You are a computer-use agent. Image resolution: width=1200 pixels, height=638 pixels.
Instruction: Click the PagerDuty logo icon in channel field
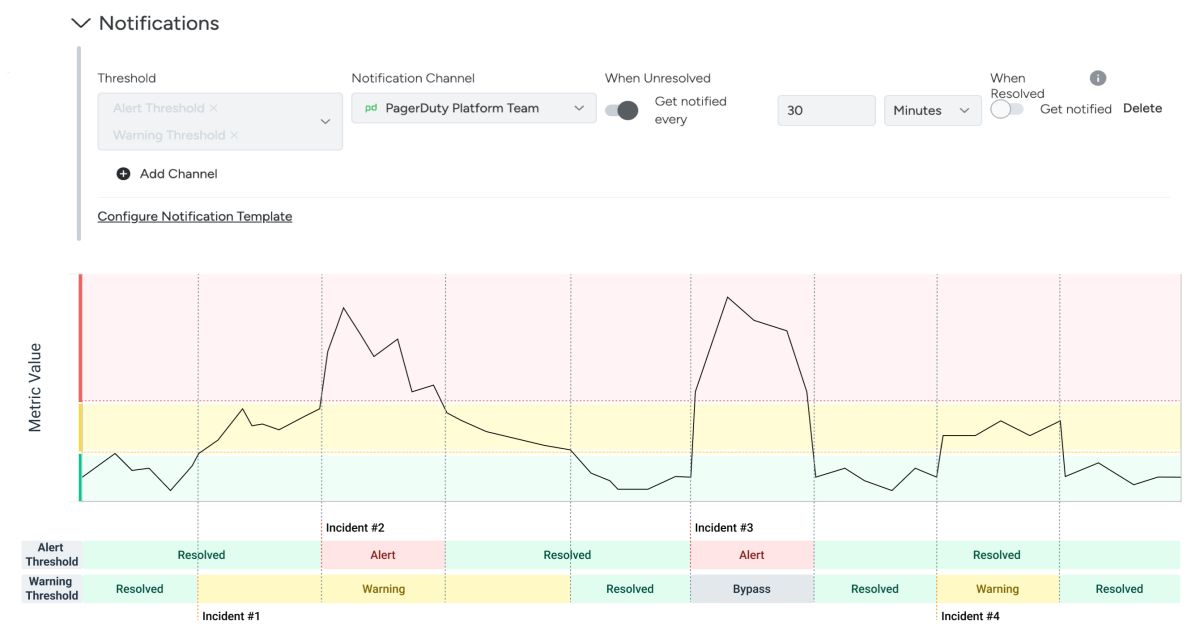coord(371,108)
